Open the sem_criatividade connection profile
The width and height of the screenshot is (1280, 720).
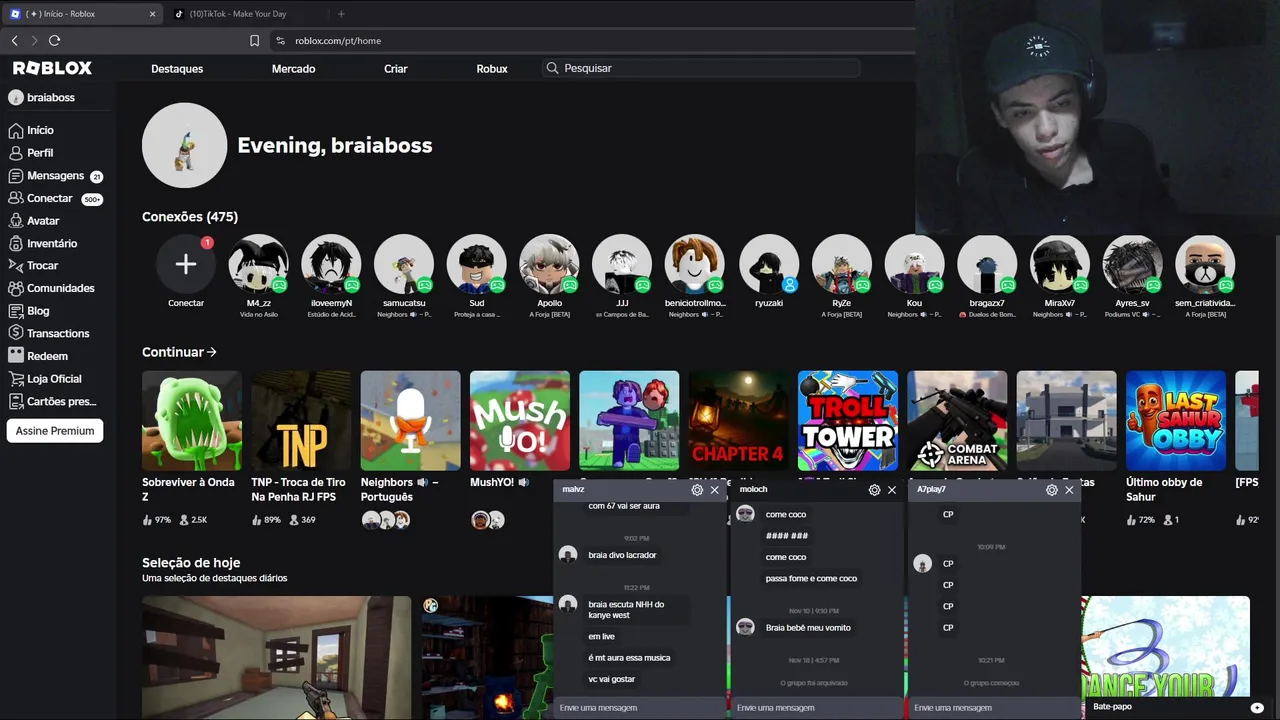pos(1205,264)
